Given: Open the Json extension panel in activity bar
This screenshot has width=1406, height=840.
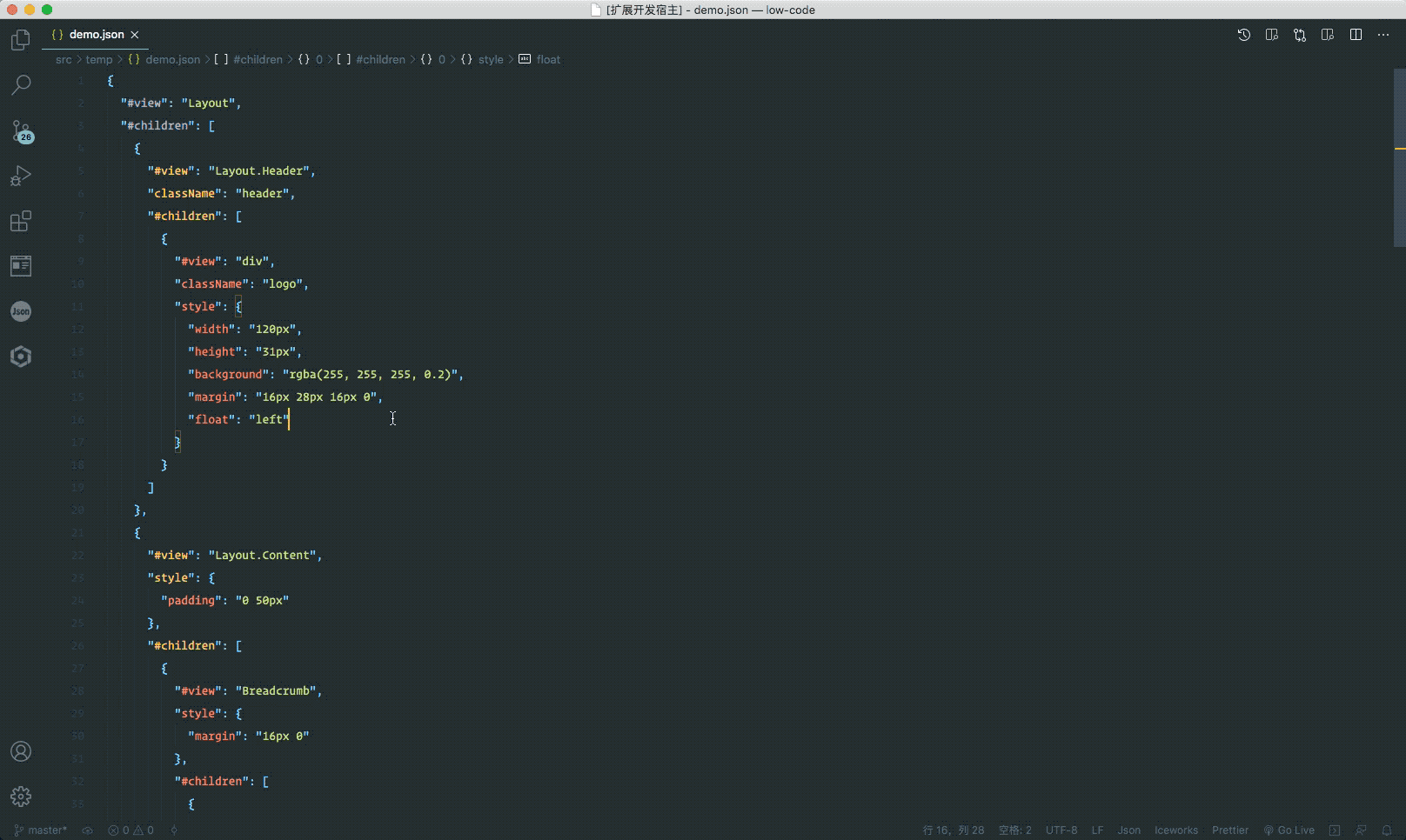Looking at the screenshot, I should [x=21, y=311].
